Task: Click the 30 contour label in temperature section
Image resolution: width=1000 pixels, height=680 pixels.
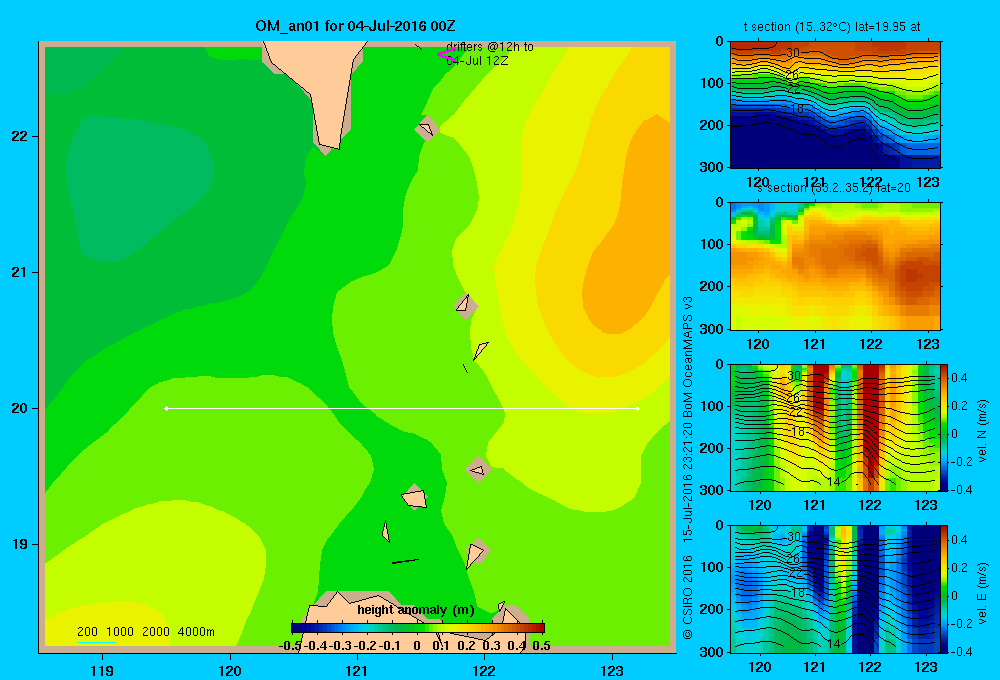Action: click(793, 53)
